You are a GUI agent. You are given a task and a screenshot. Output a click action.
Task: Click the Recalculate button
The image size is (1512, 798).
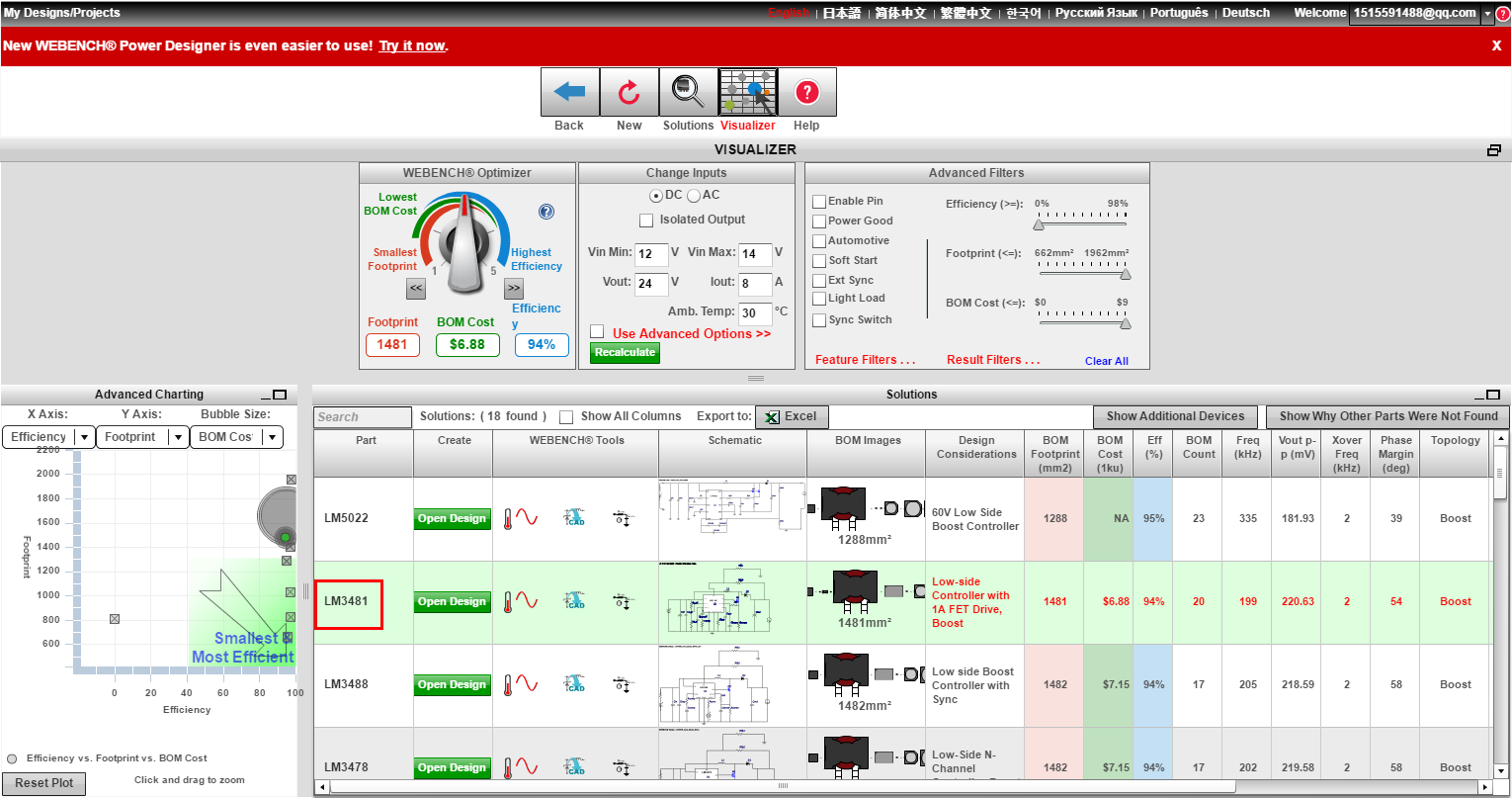(x=625, y=352)
